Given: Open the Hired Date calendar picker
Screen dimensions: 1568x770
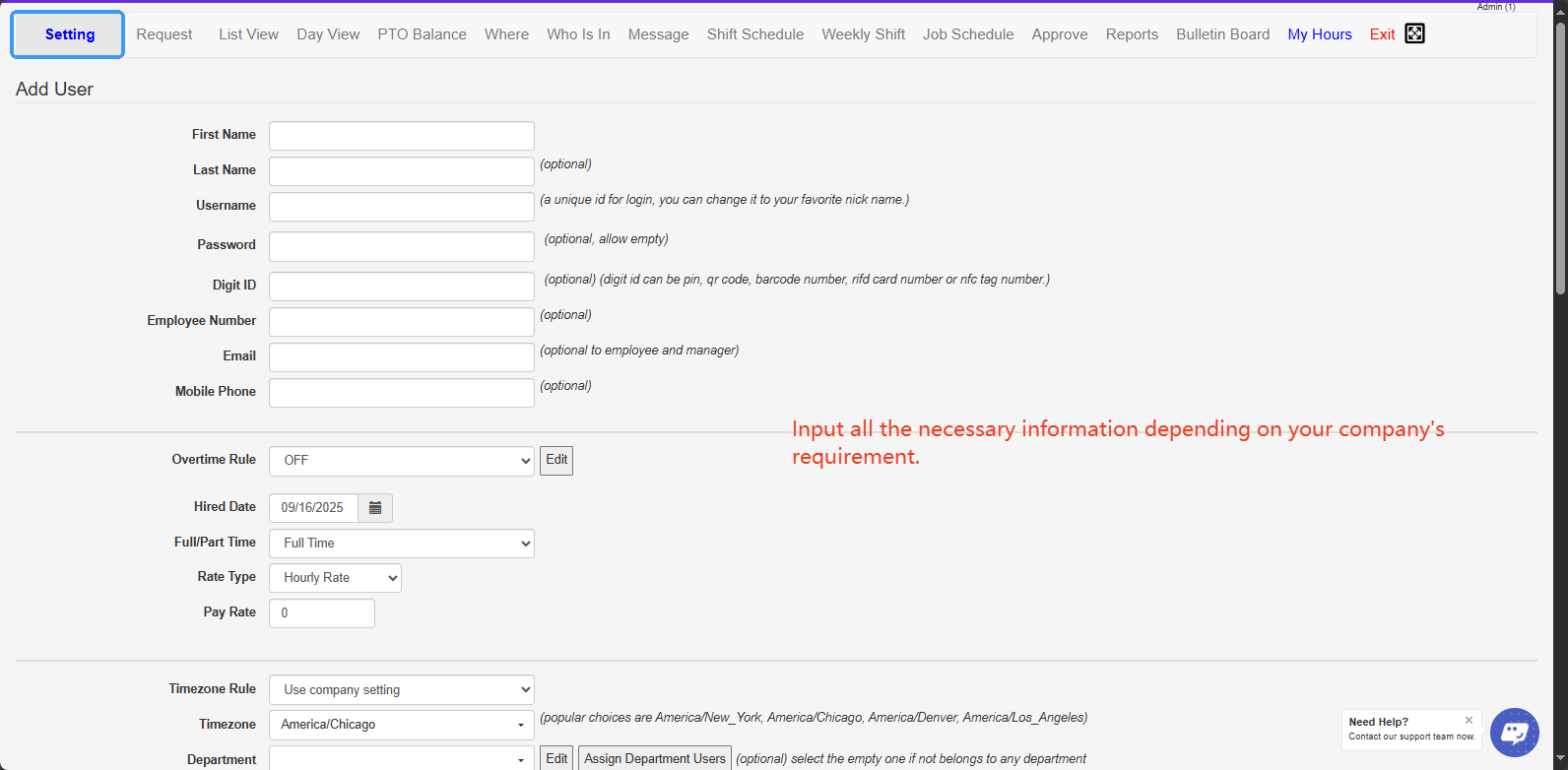Looking at the screenshot, I should click(x=375, y=508).
